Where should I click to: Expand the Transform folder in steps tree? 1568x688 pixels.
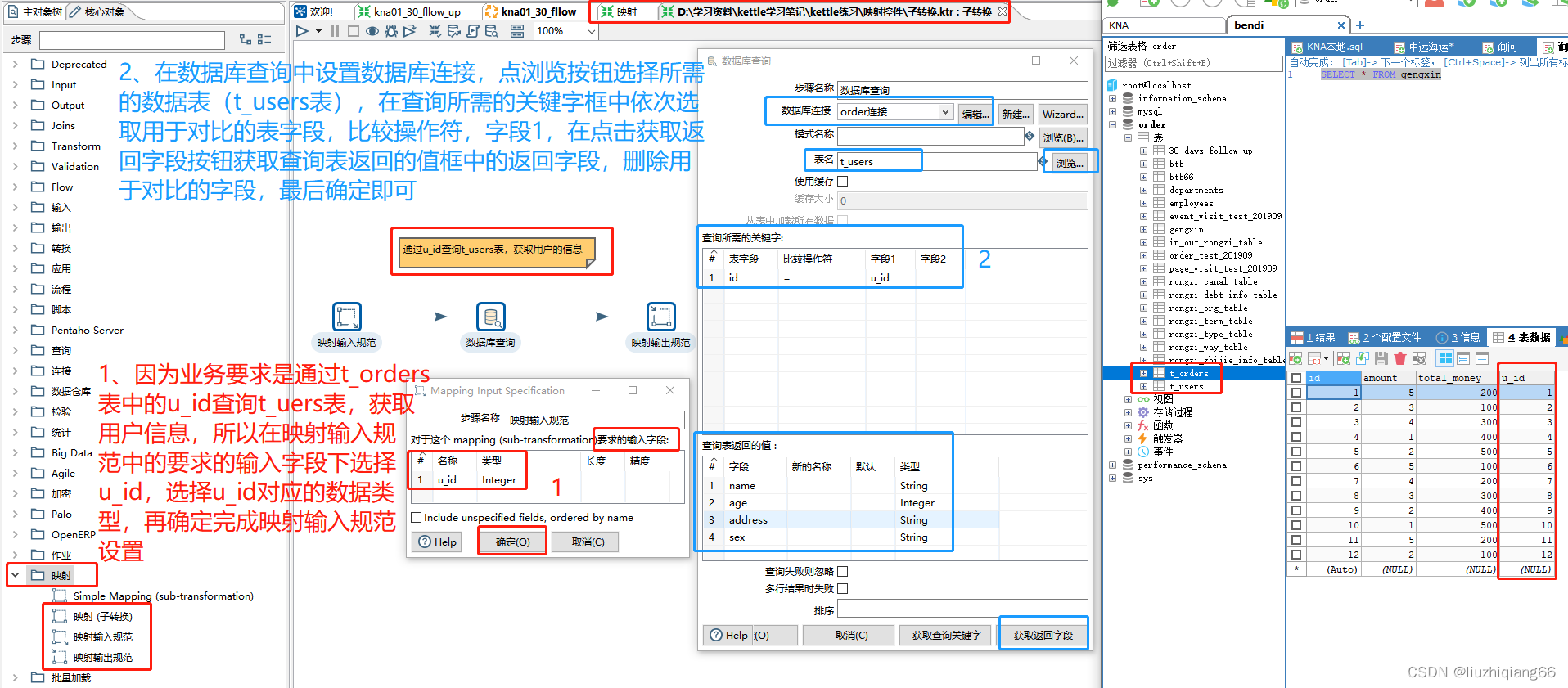click(15, 146)
